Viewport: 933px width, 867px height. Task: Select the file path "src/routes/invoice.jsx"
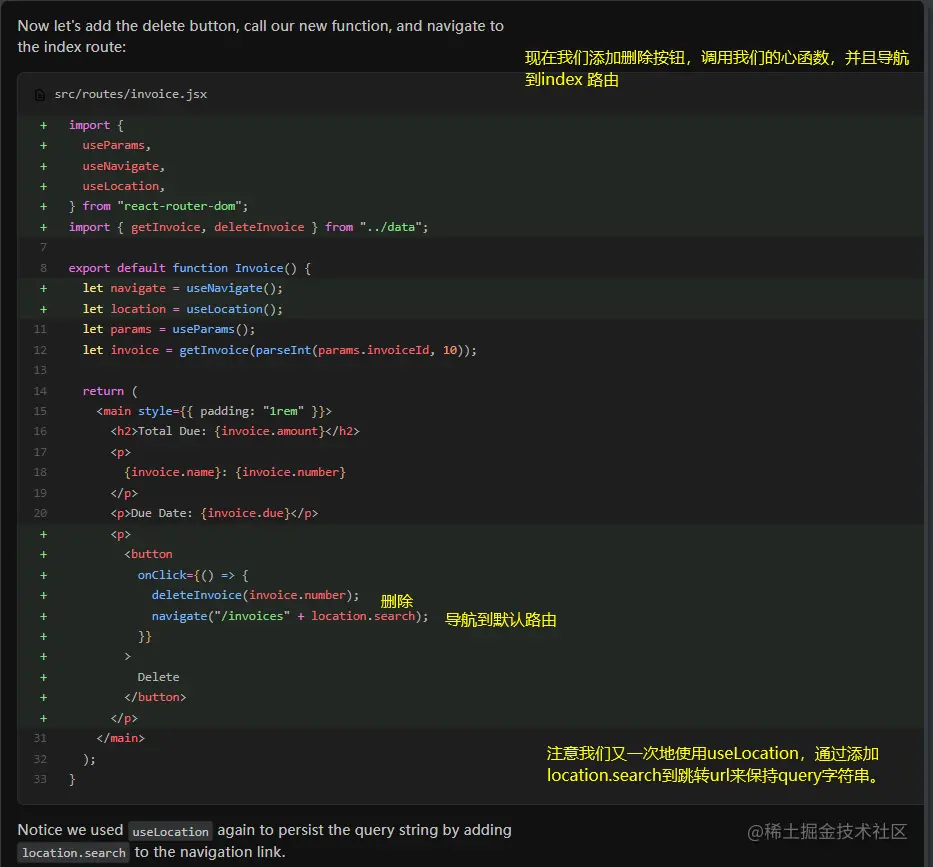131,94
